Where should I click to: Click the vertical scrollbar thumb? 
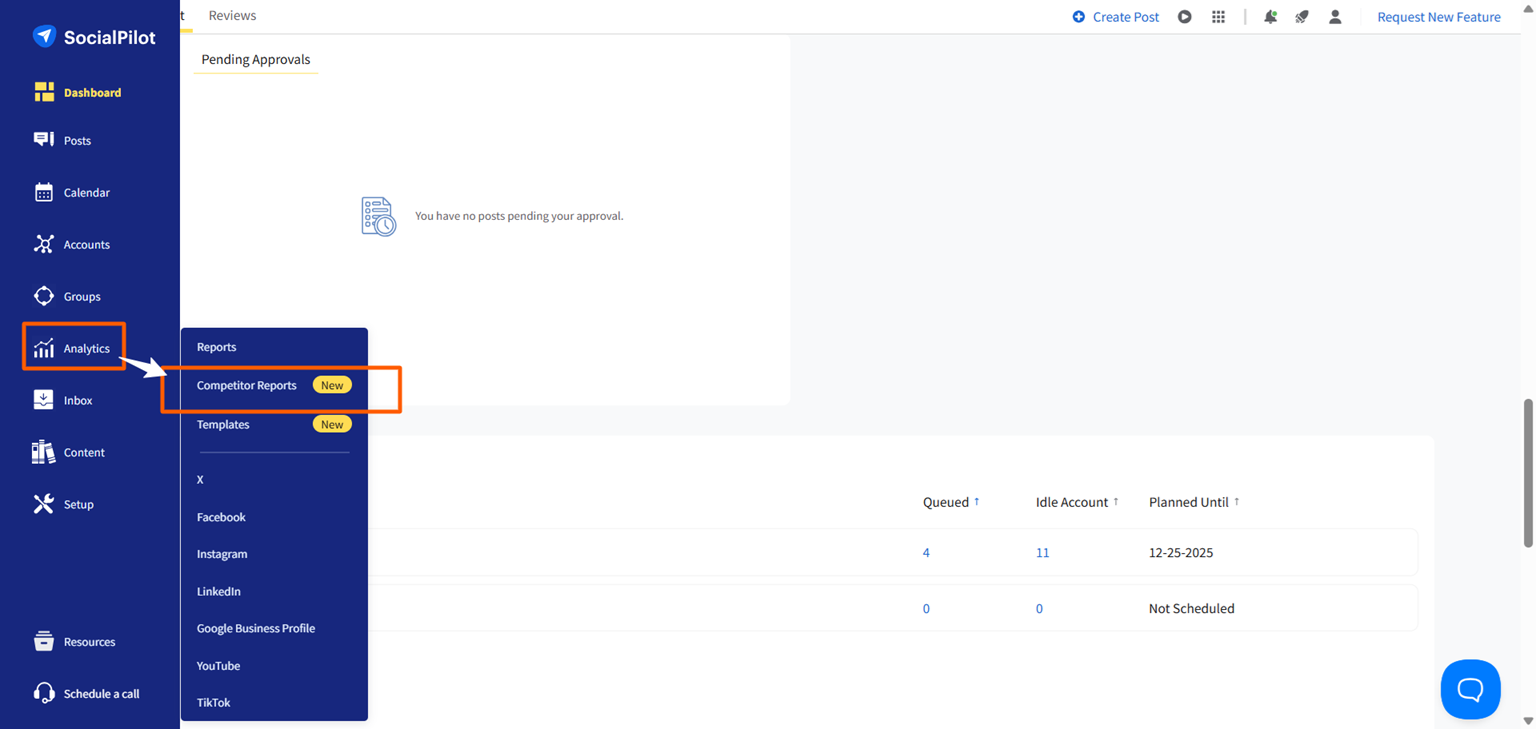coord(1527,473)
